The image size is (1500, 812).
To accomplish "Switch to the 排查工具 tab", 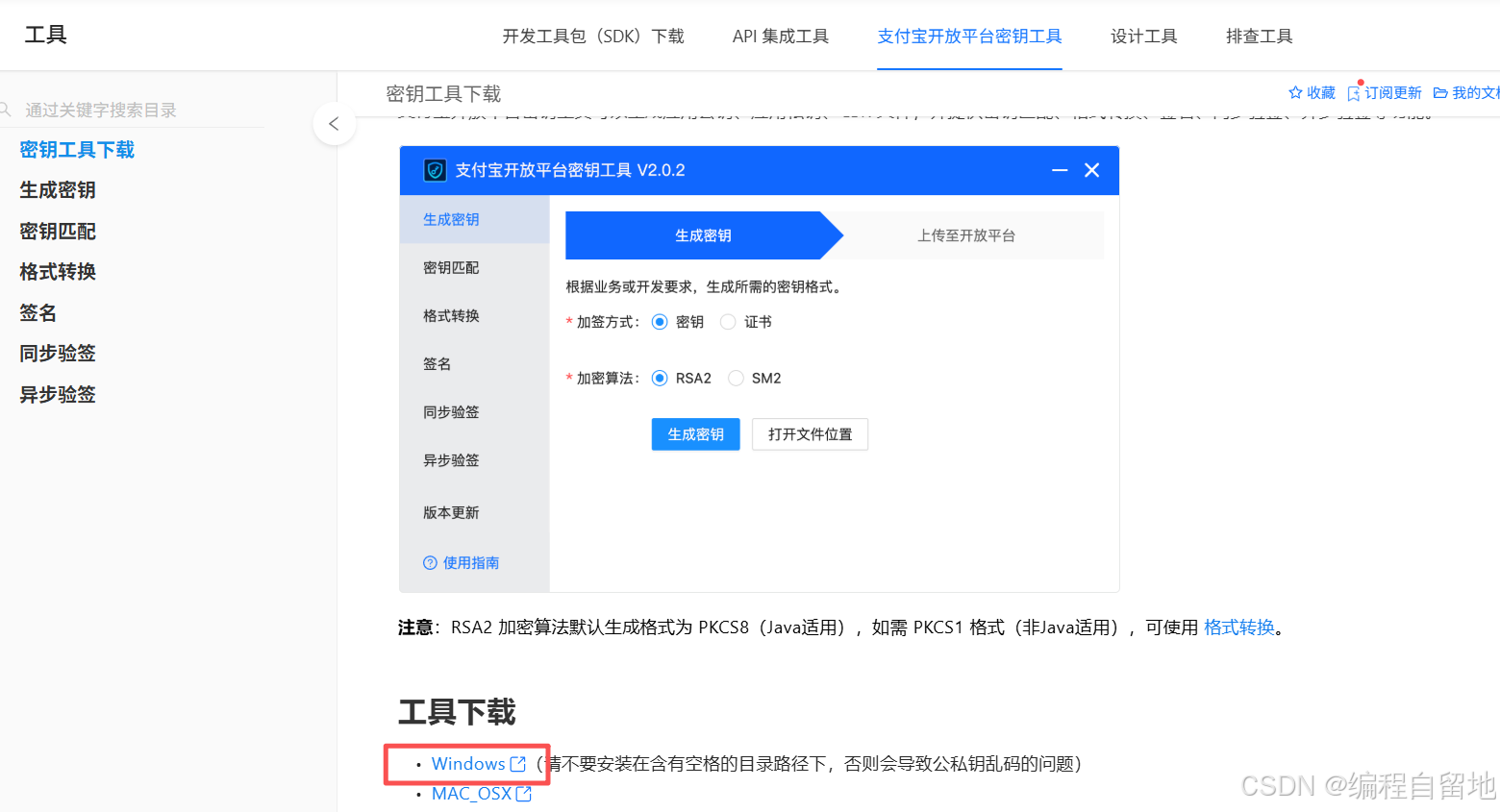I will click(x=1258, y=35).
